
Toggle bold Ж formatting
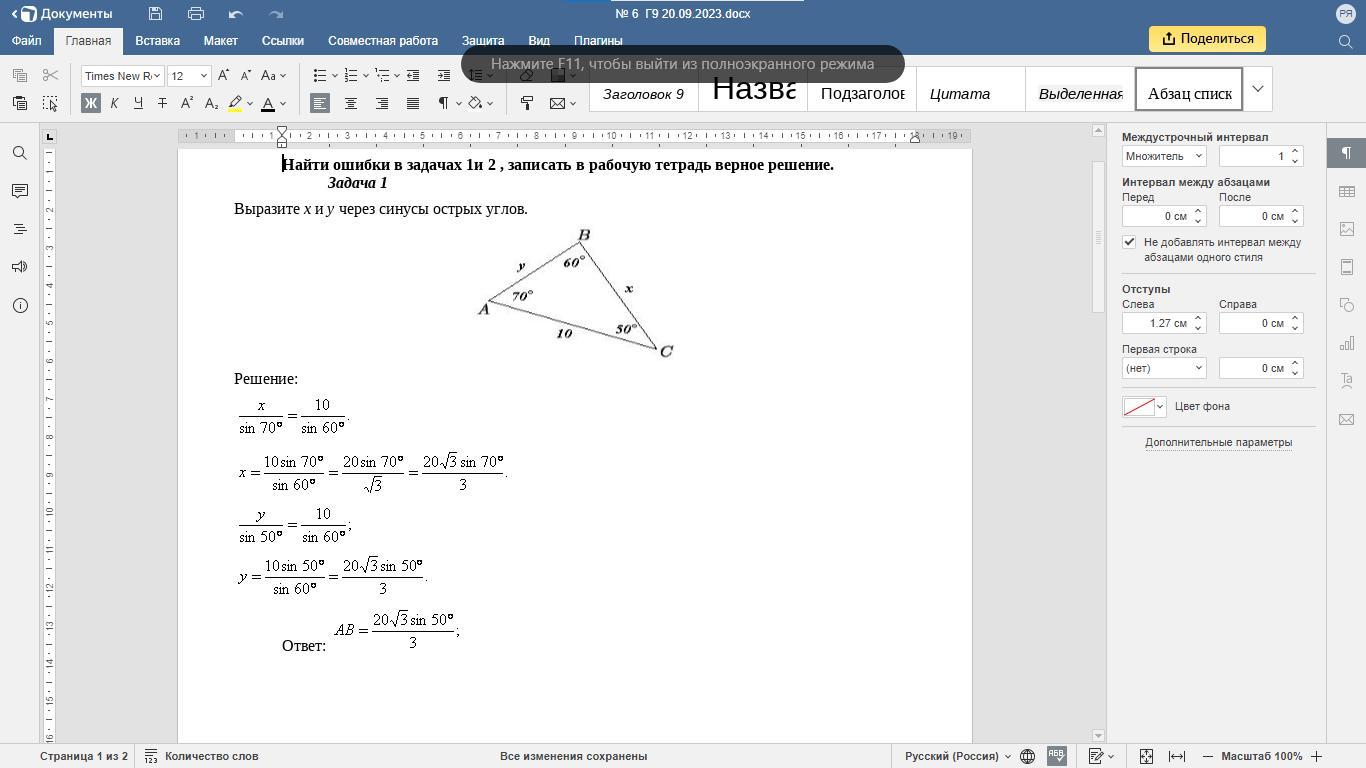click(x=91, y=103)
